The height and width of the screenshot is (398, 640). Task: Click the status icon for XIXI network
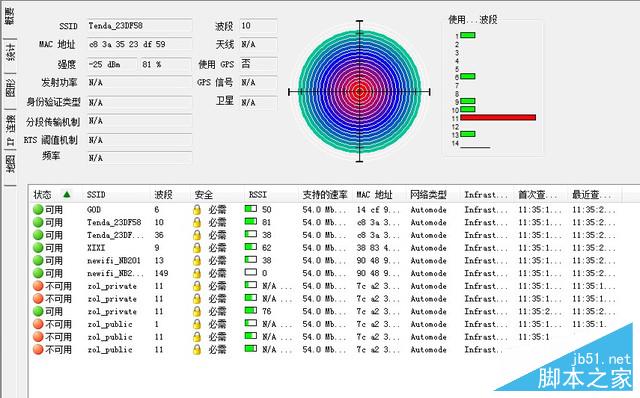point(38,248)
